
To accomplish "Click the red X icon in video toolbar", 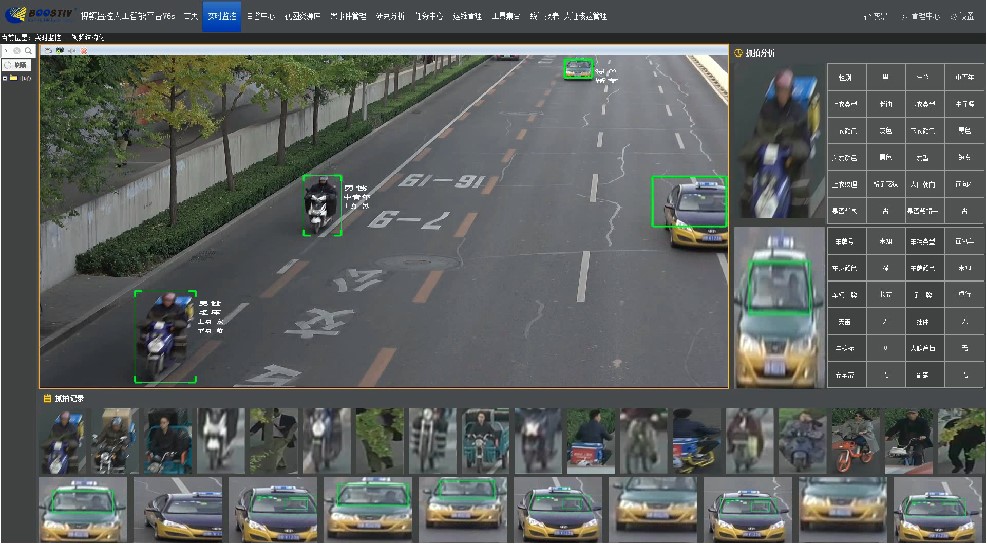I will [84, 50].
